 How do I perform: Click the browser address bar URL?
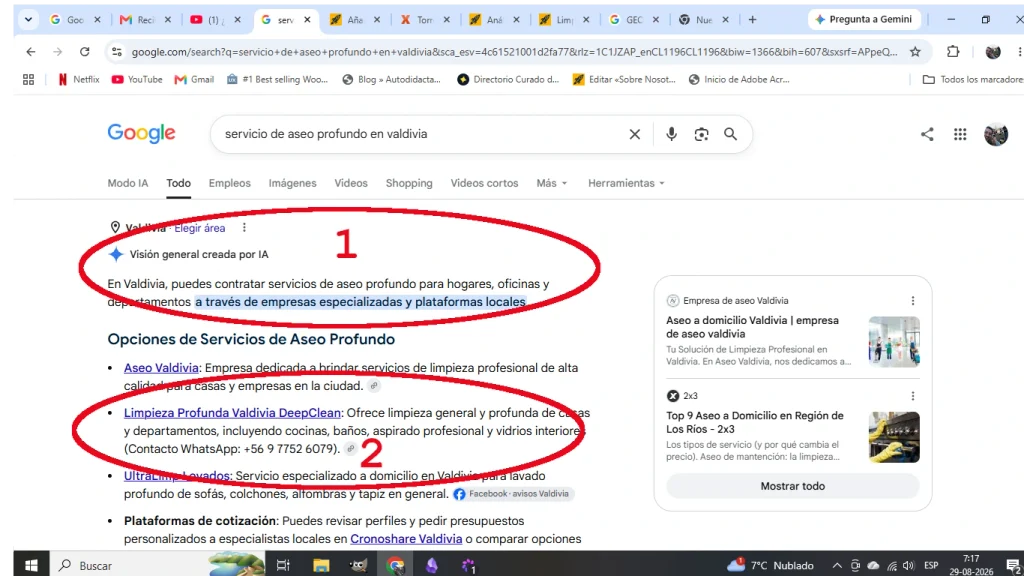514,52
